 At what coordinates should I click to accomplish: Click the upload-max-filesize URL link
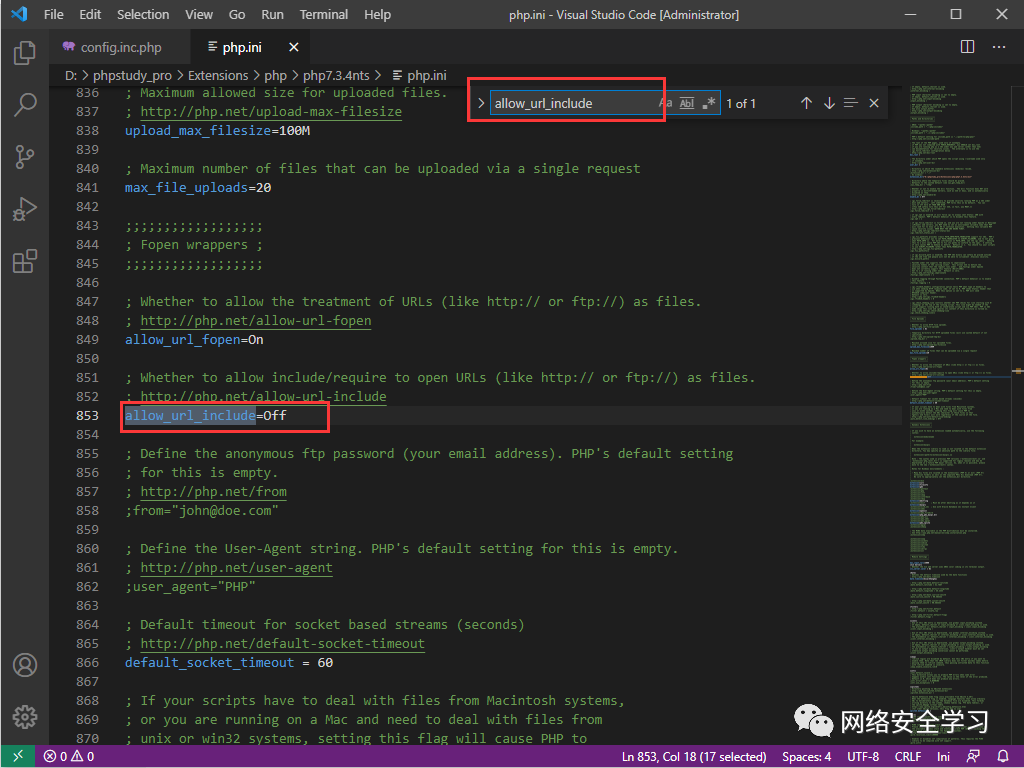tap(271, 112)
